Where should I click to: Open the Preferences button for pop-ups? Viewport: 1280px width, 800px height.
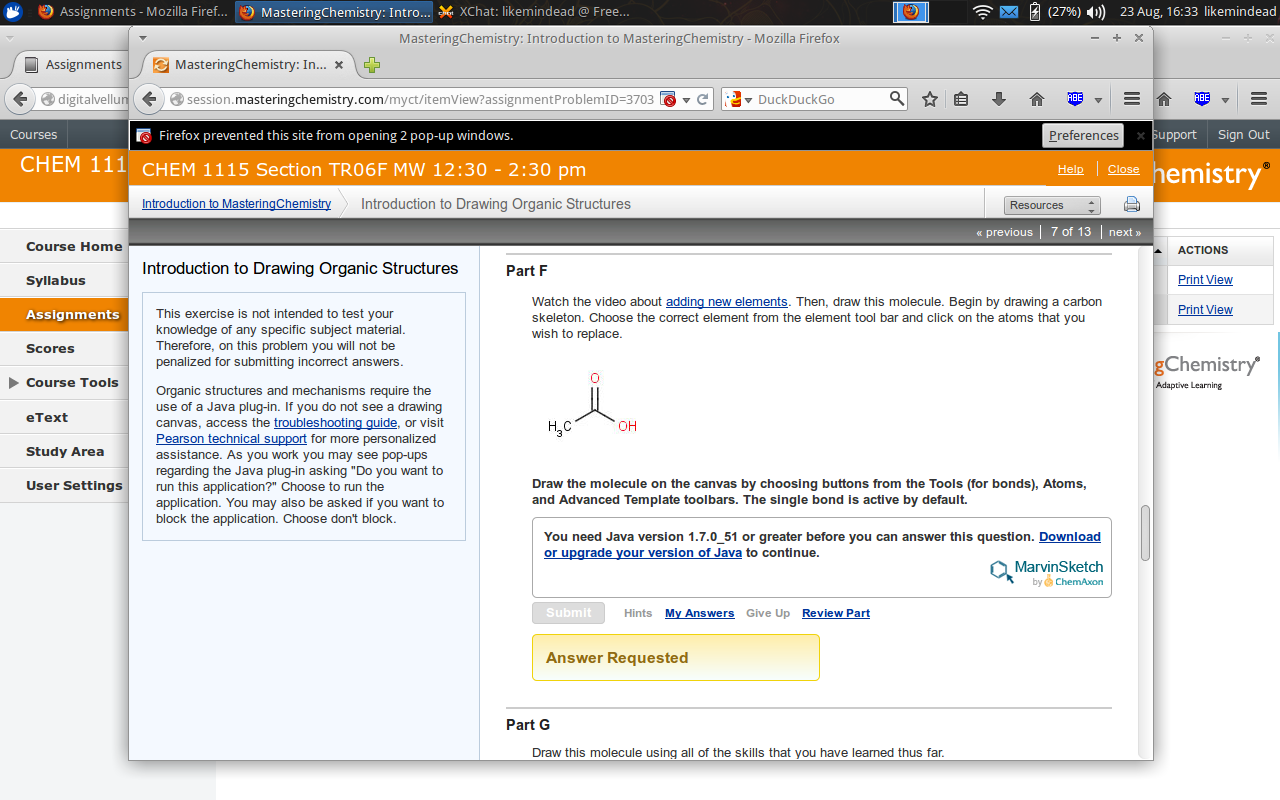pyautogui.click(x=1083, y=136)
